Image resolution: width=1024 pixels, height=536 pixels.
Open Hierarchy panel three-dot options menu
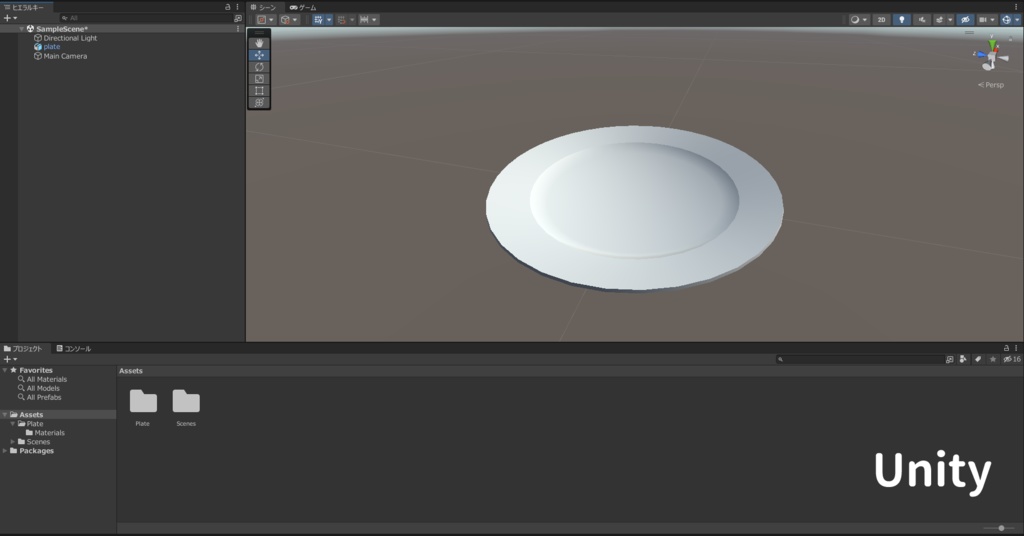point(237,7)
